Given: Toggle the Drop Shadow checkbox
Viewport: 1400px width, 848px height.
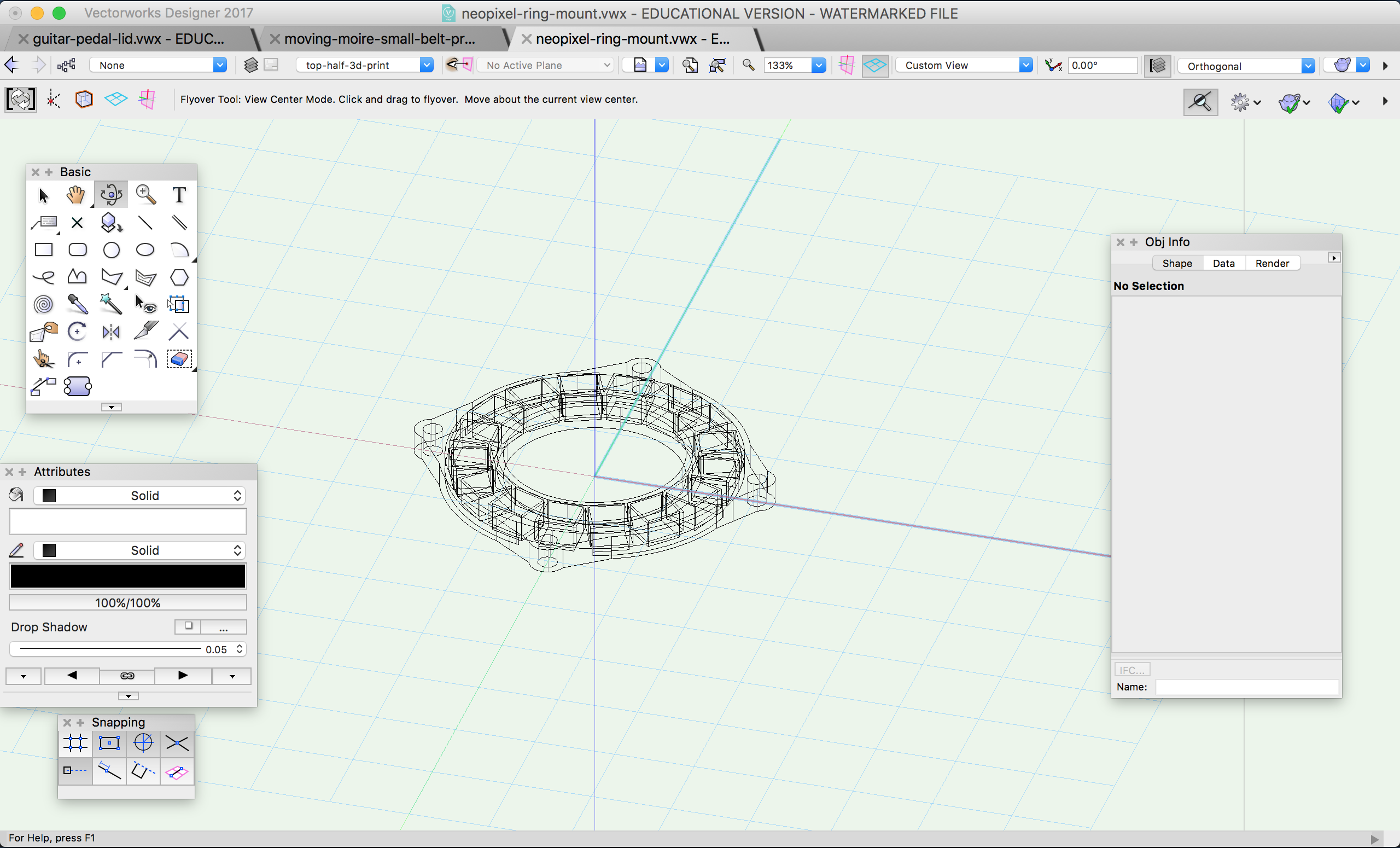Looking at the screenshot, I should [188, 626].
